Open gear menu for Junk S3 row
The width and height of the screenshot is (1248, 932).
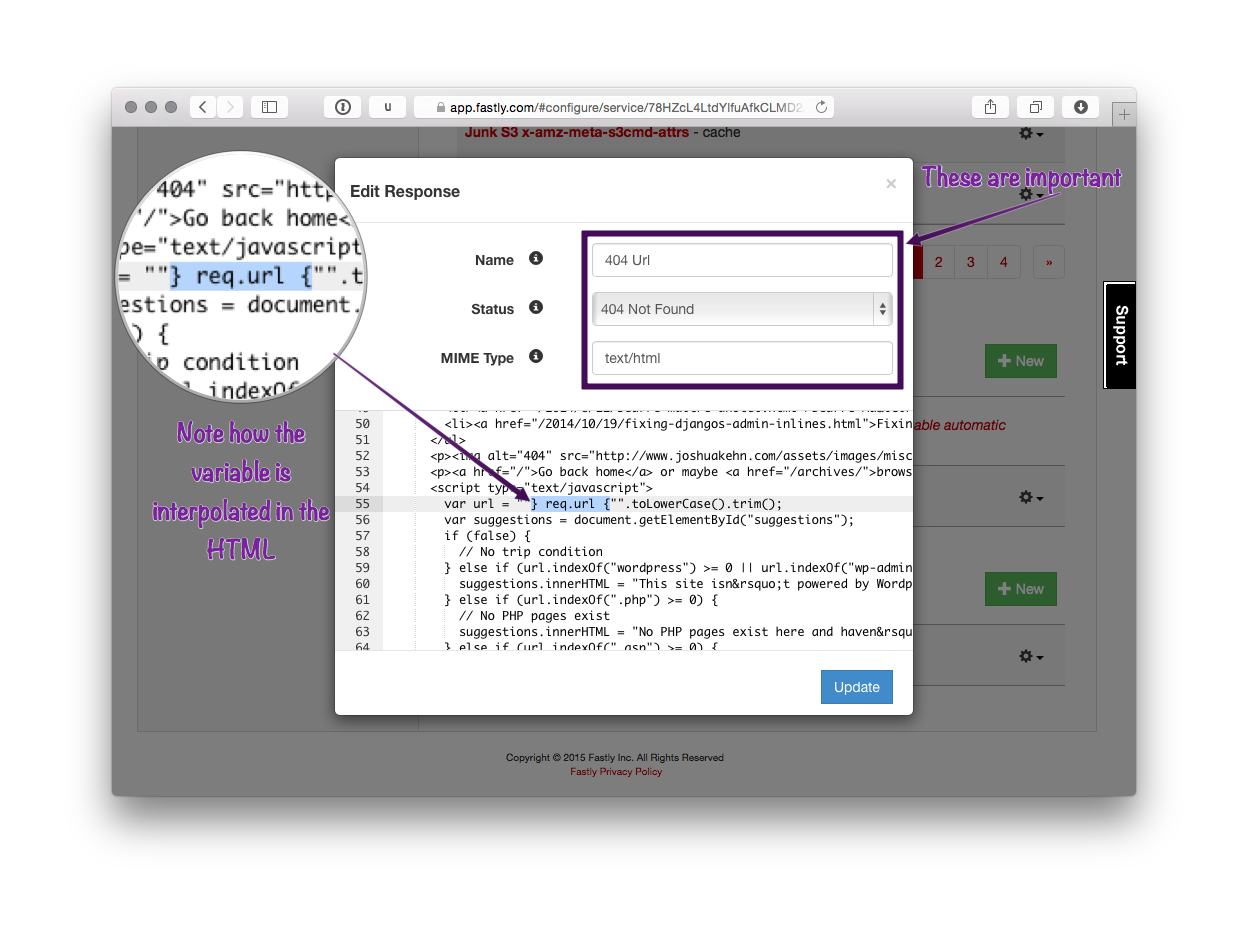point(1031,133)
